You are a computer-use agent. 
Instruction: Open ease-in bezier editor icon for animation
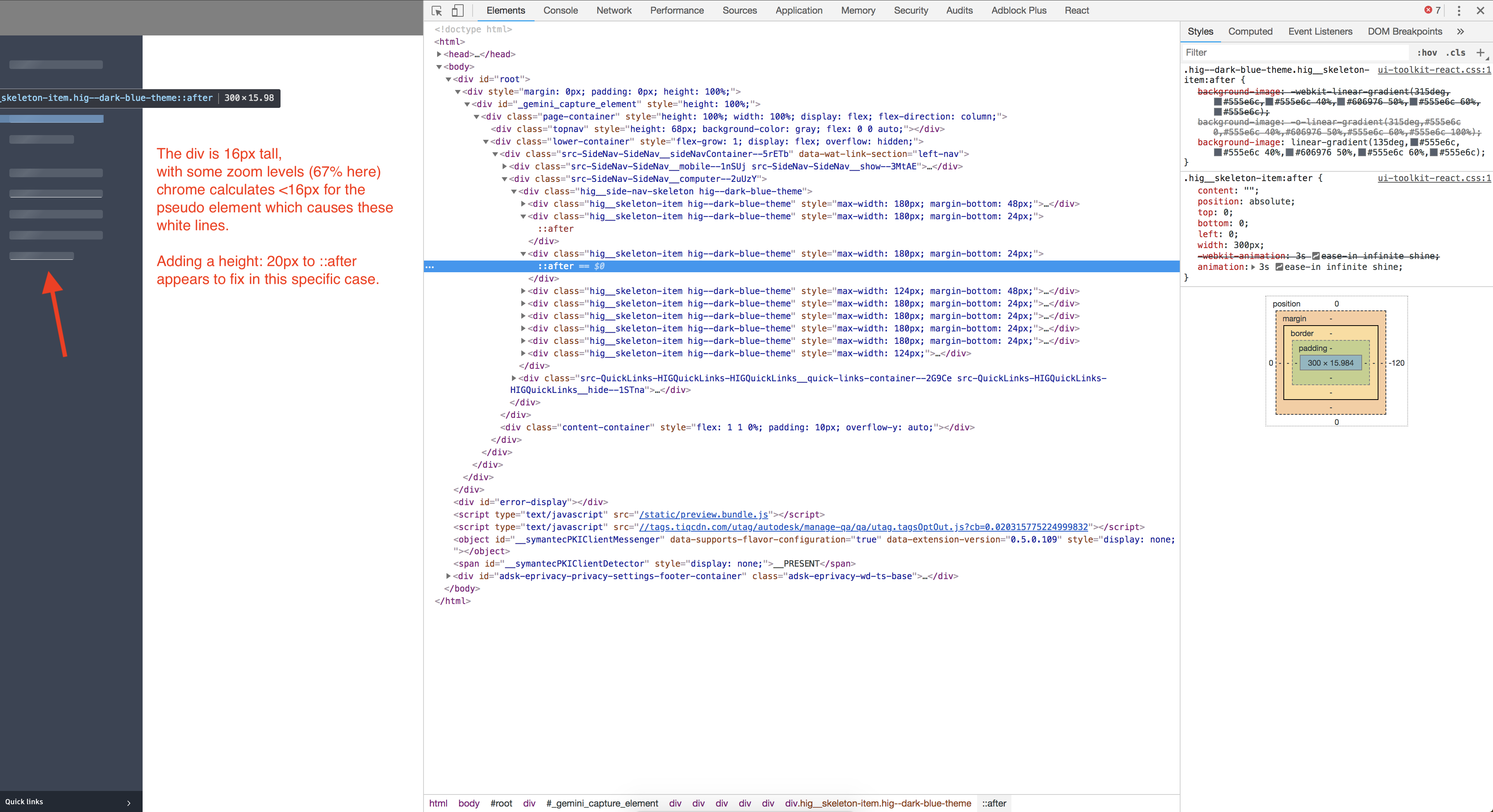tap(1279, 267)
